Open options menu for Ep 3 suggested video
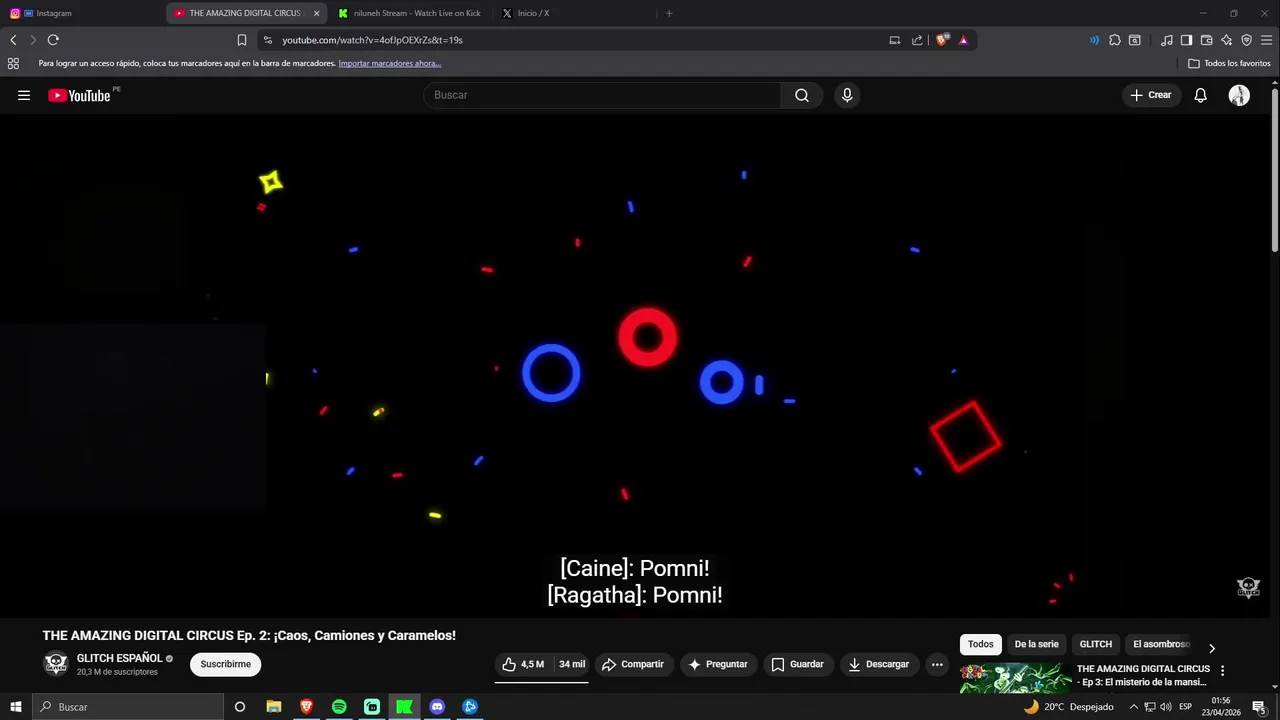1280x720 pixels. coord(1222,671)
